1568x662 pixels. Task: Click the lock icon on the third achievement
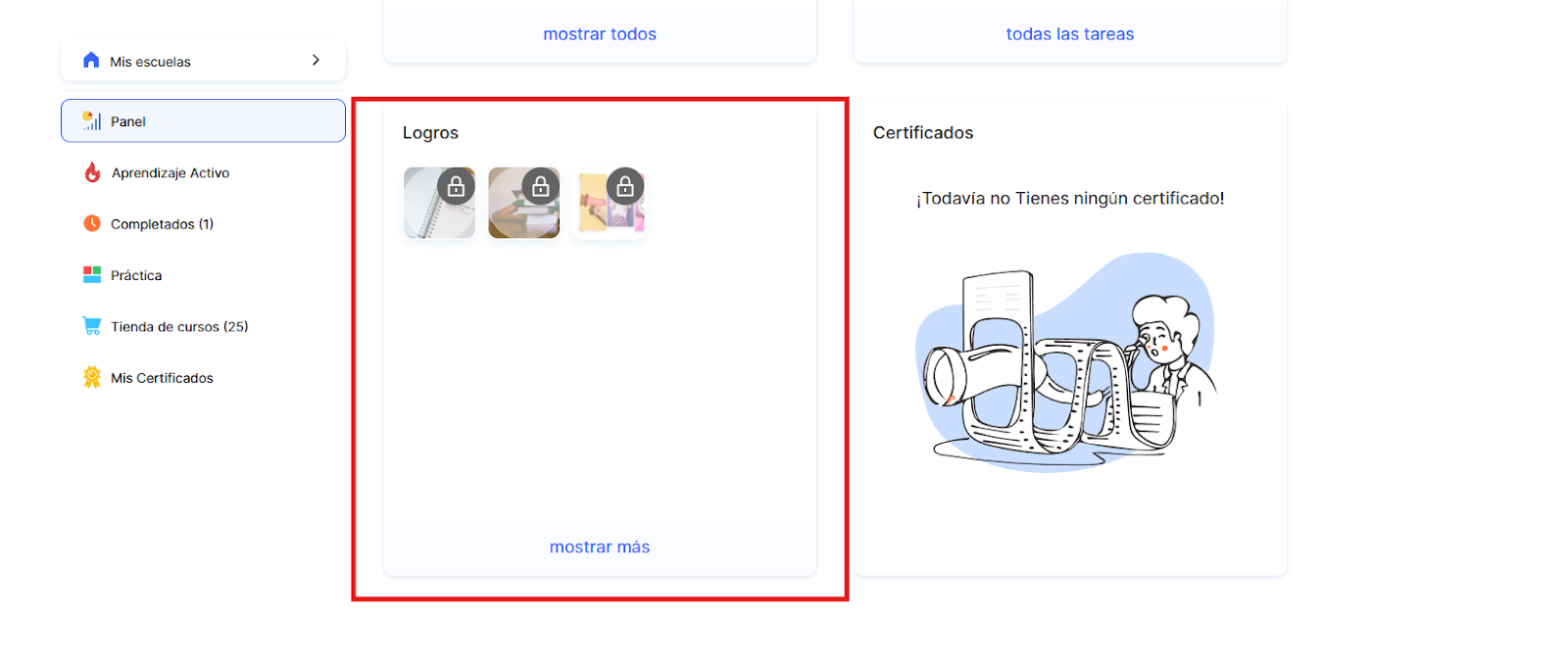[625, 185]
